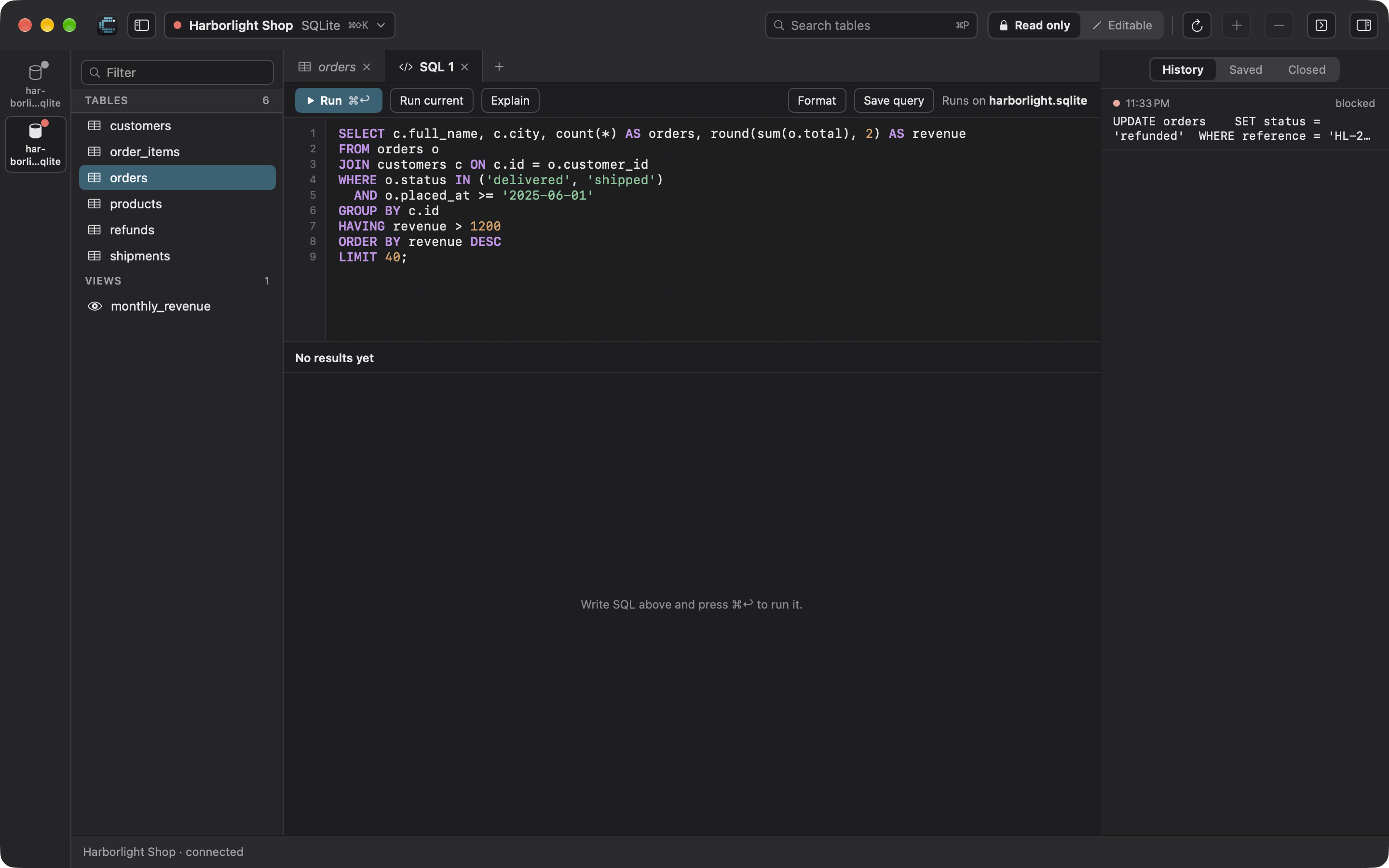Click the refresh icon in toolbar

tap(1197, 25)
